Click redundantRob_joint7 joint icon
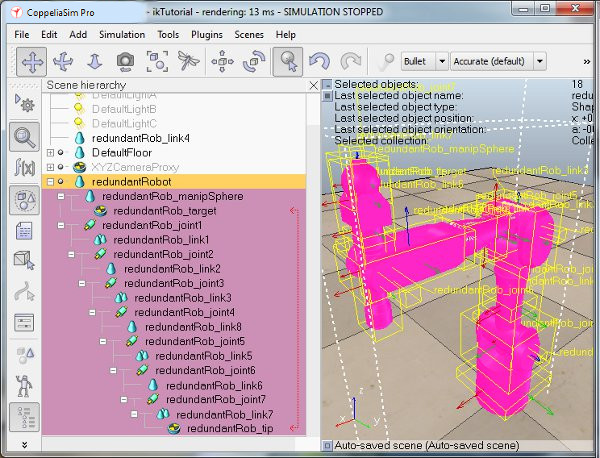 [153, 399]
